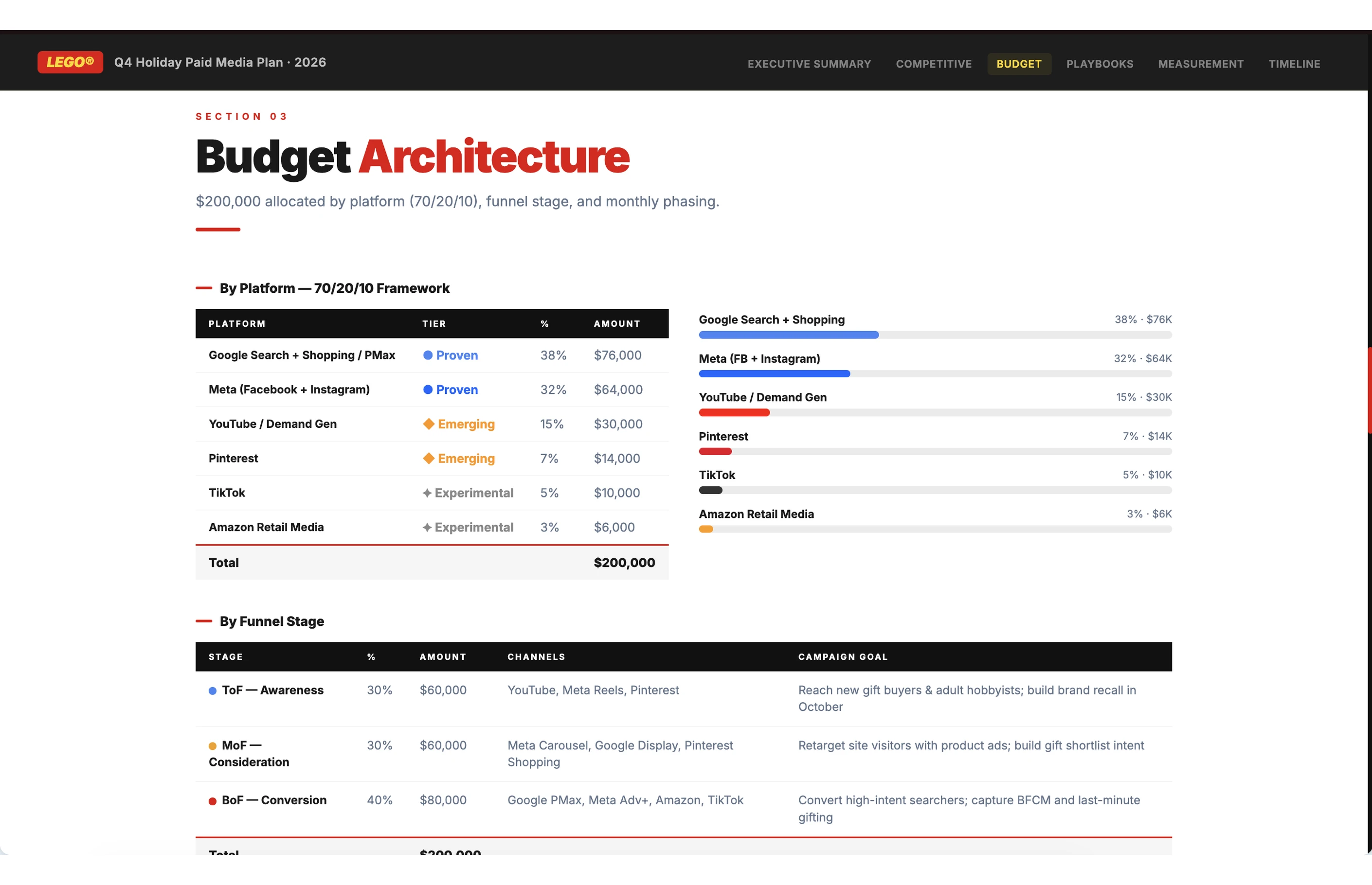Screen dimensions: 1372x885
Task: Click the orange Emerging diamond for YouTube
Action: (x=429, y=424)
